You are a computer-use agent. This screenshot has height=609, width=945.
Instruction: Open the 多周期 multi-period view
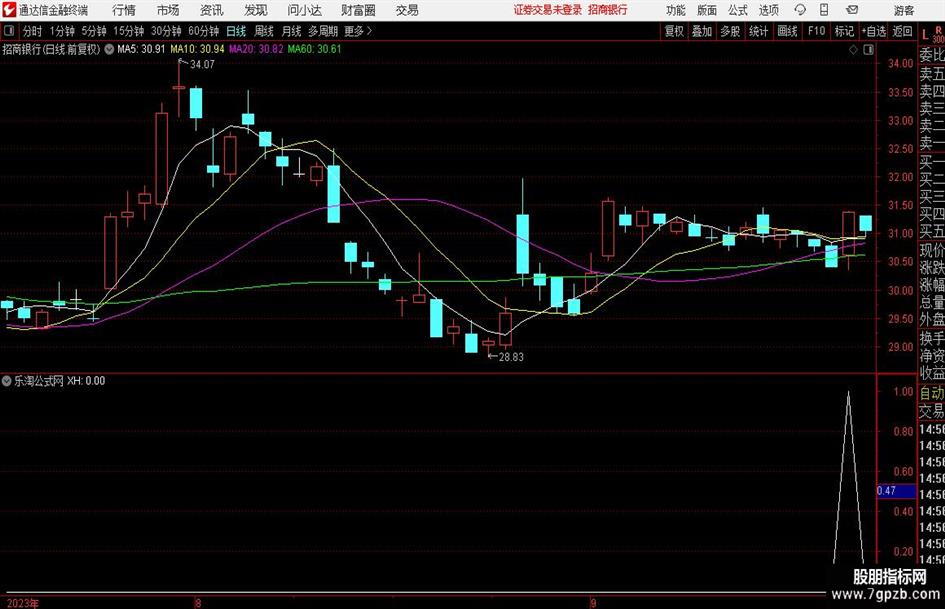(x=323, y=31)
